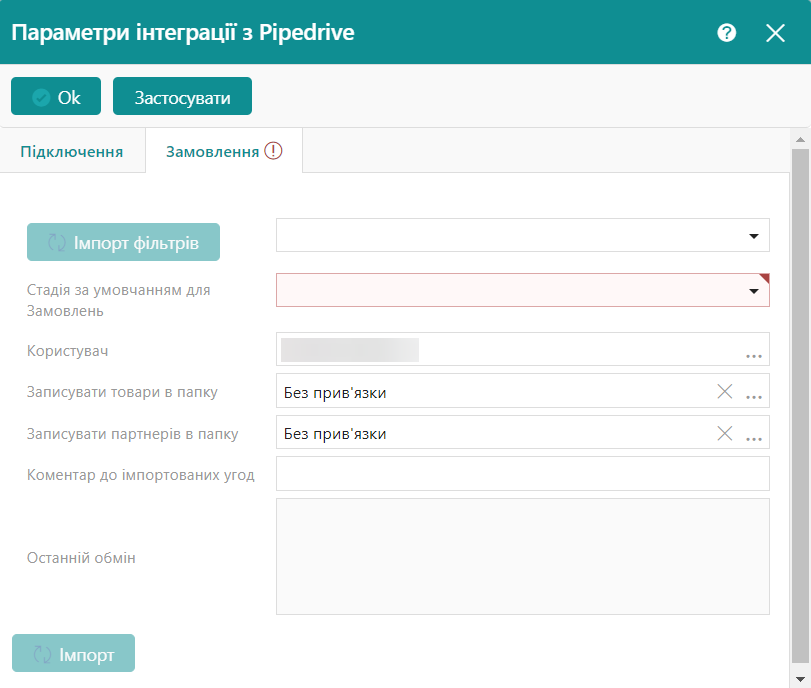The width and height of the screenshot is (811, 688).
Task: Click the Записувати товари в папку field text
Action: point(335,393)
